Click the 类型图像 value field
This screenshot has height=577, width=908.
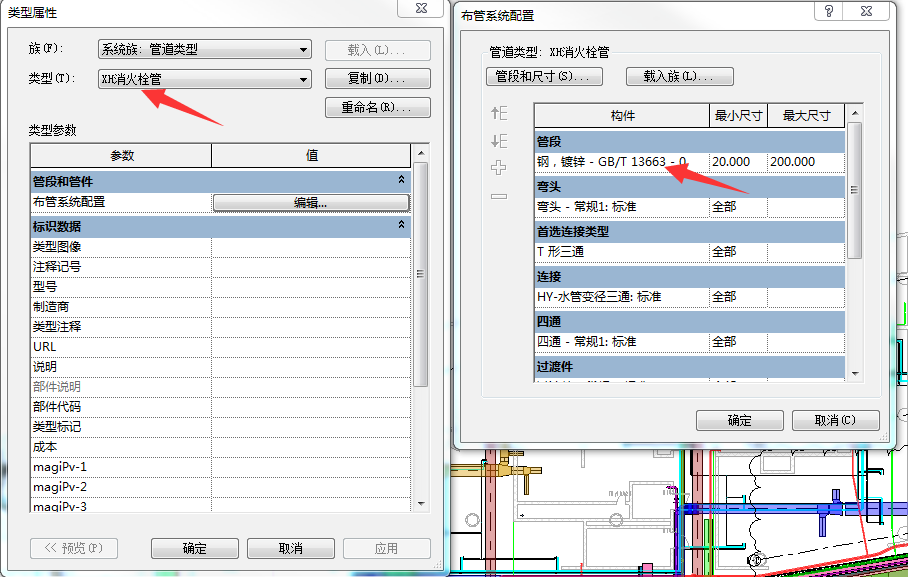click(311, 247)
